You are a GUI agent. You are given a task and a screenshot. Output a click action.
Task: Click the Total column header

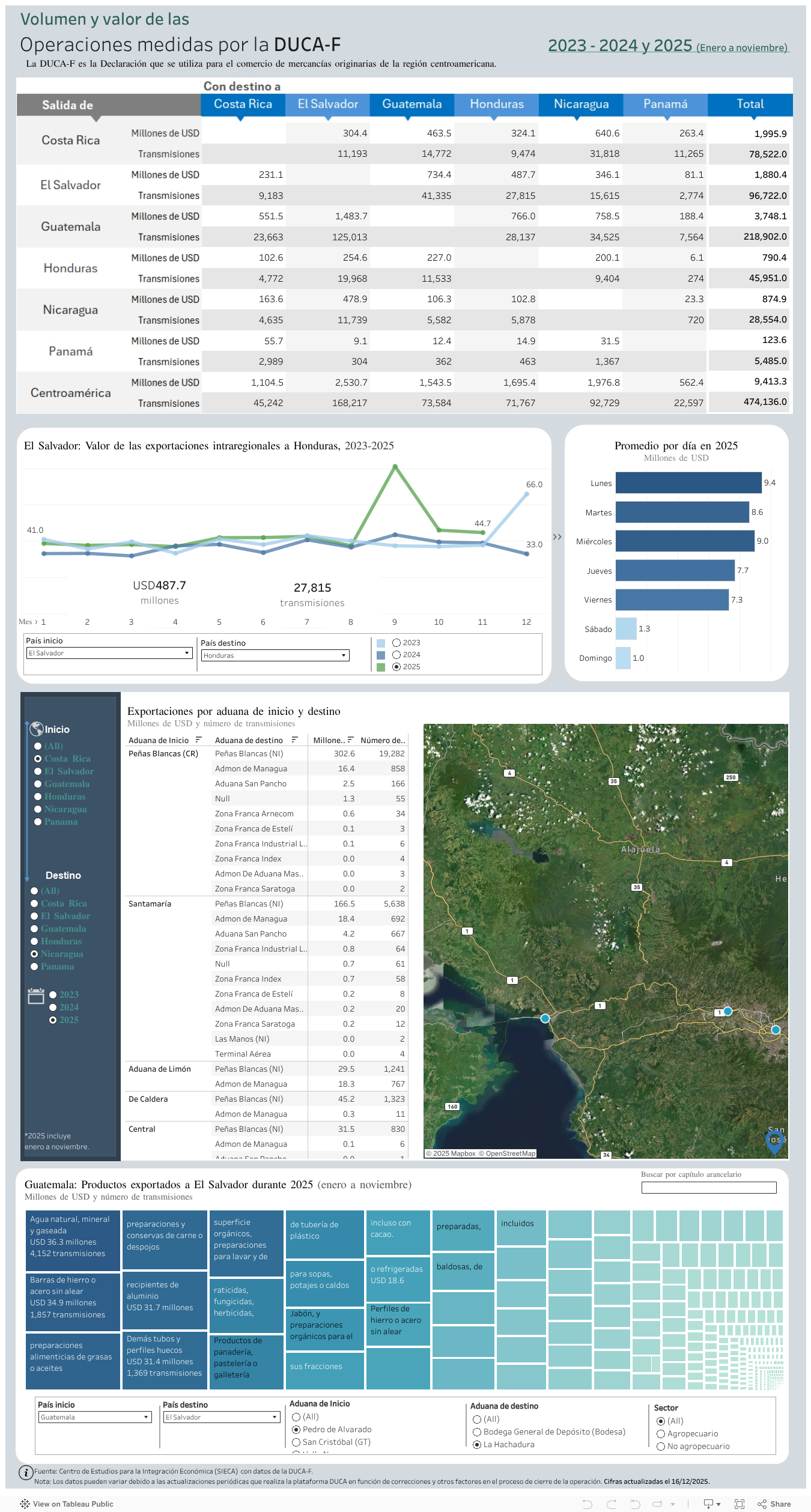pos(750,105)
